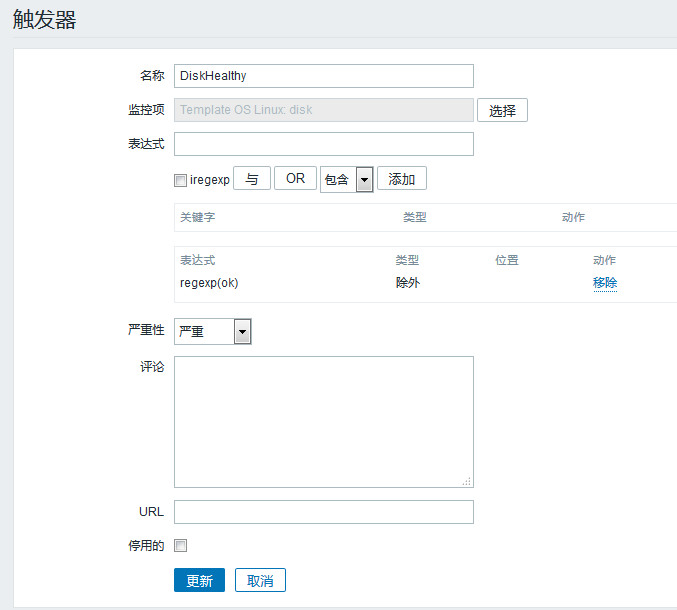Click the 关键字 column header
The width and height of the screenshot is (677, 610).
(x=197, y=217)
